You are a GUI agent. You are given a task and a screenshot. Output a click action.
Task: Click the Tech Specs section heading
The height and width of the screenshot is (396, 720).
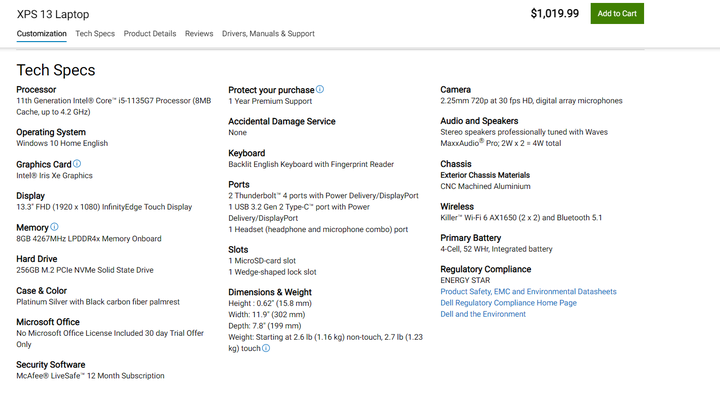point(56,70)
